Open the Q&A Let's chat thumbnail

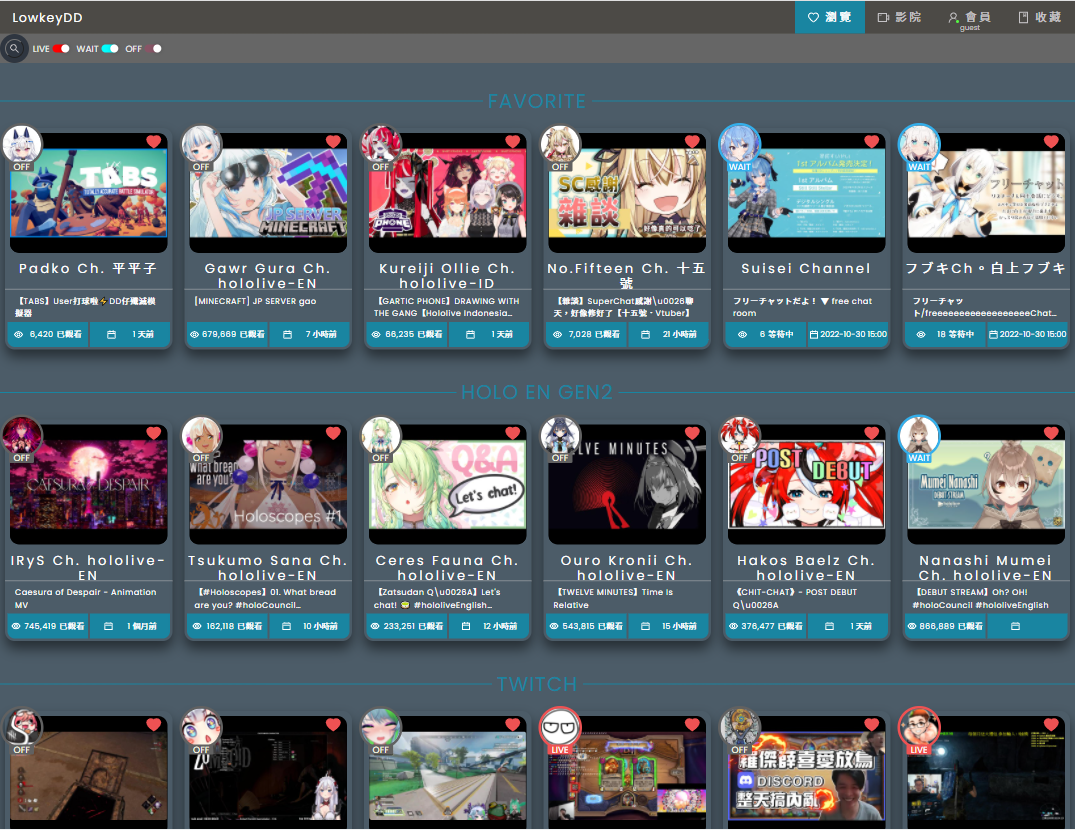448,485
